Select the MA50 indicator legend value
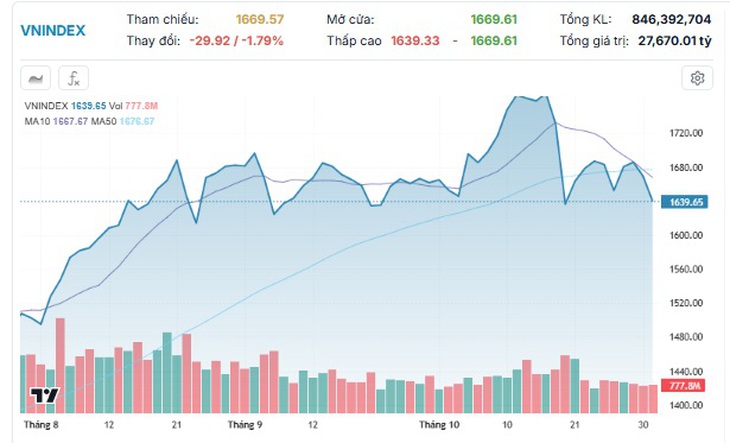Screen dimensions: 730x443 (137, 121)
